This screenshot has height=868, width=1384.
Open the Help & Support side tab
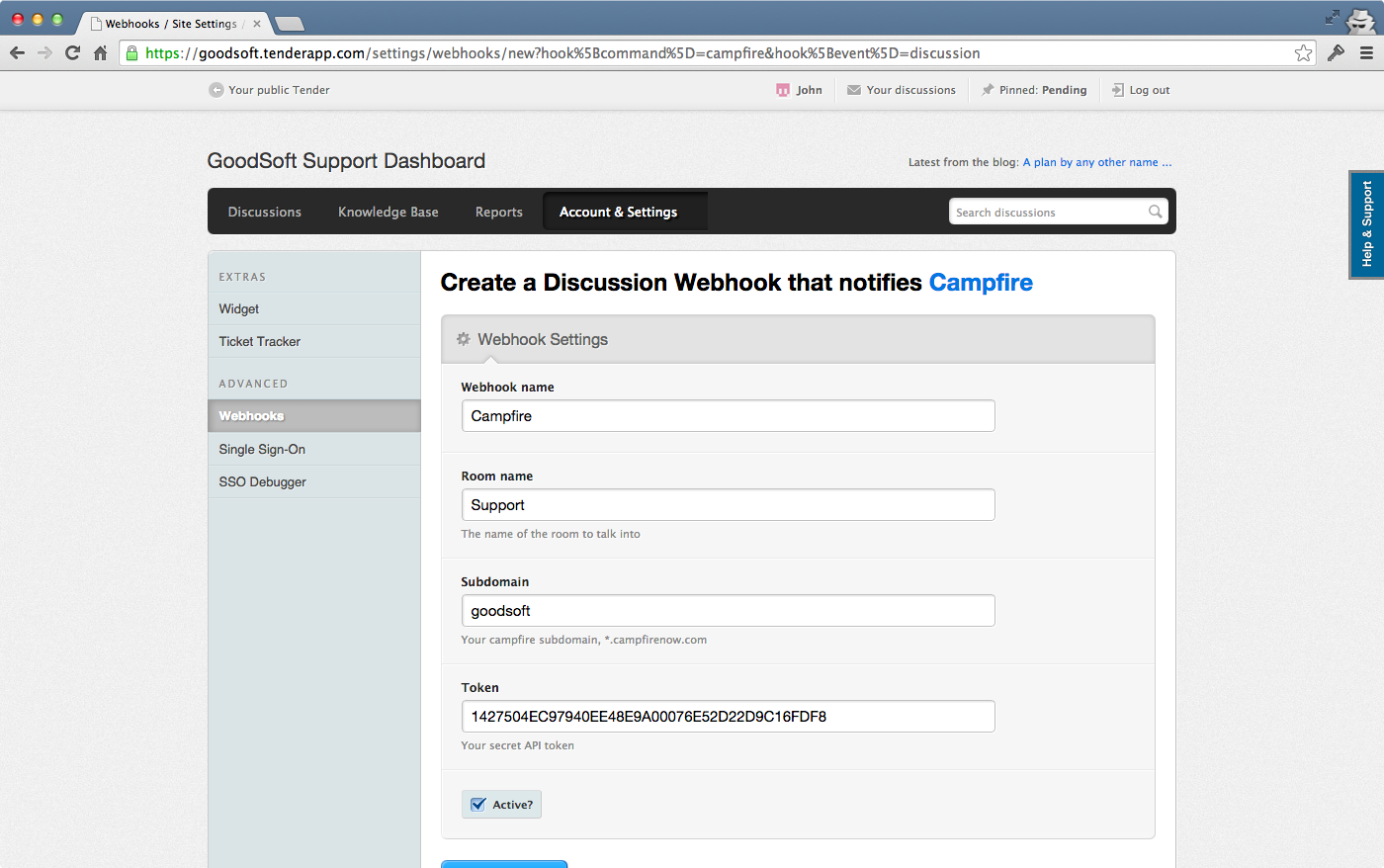pos(1367,224)
